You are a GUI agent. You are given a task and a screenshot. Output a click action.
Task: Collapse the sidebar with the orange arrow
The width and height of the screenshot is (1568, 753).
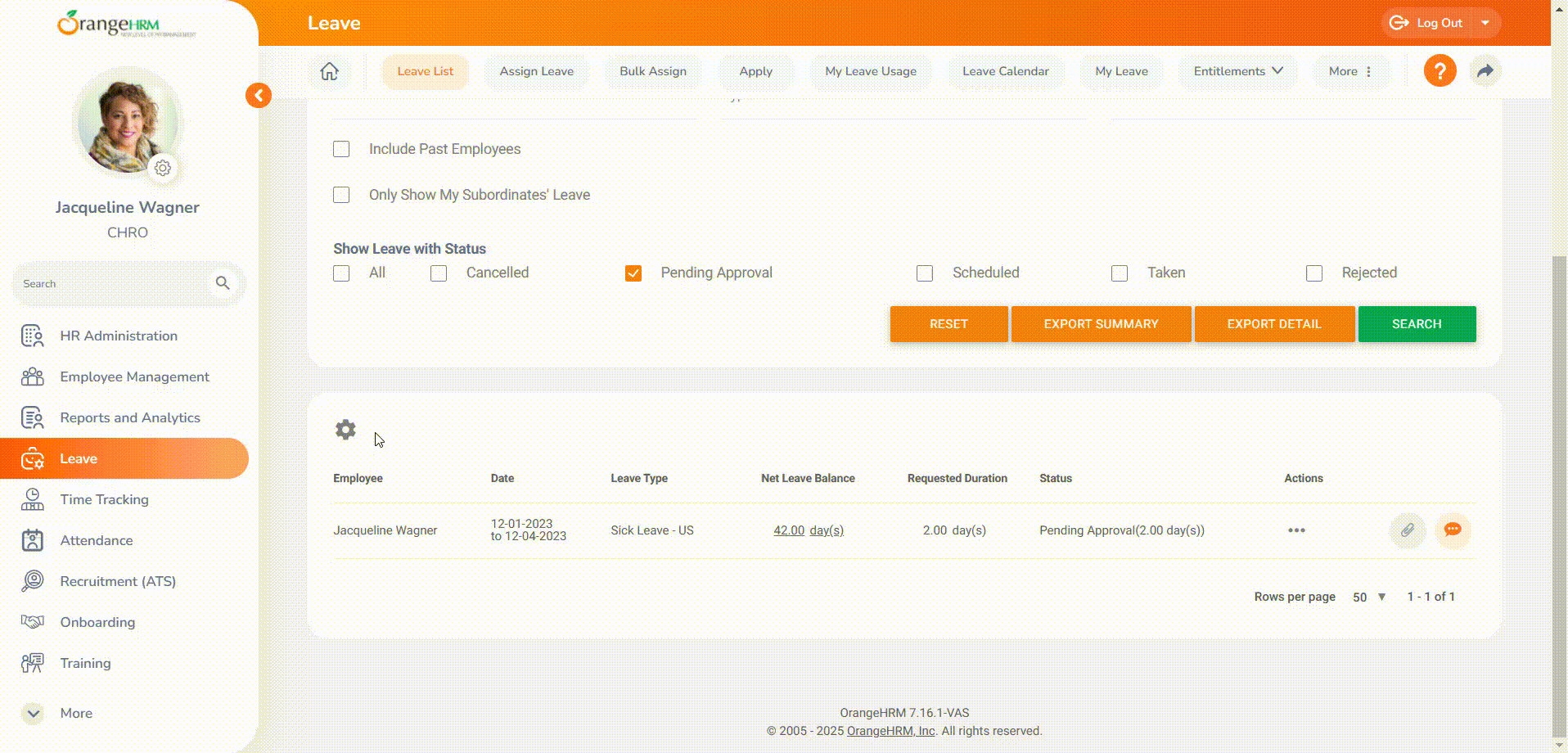tap(259, 96)
